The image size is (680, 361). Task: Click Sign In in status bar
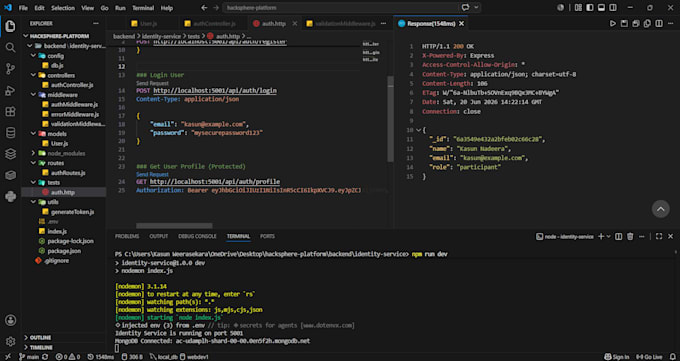pyautogui.click(x=616, y=357)
